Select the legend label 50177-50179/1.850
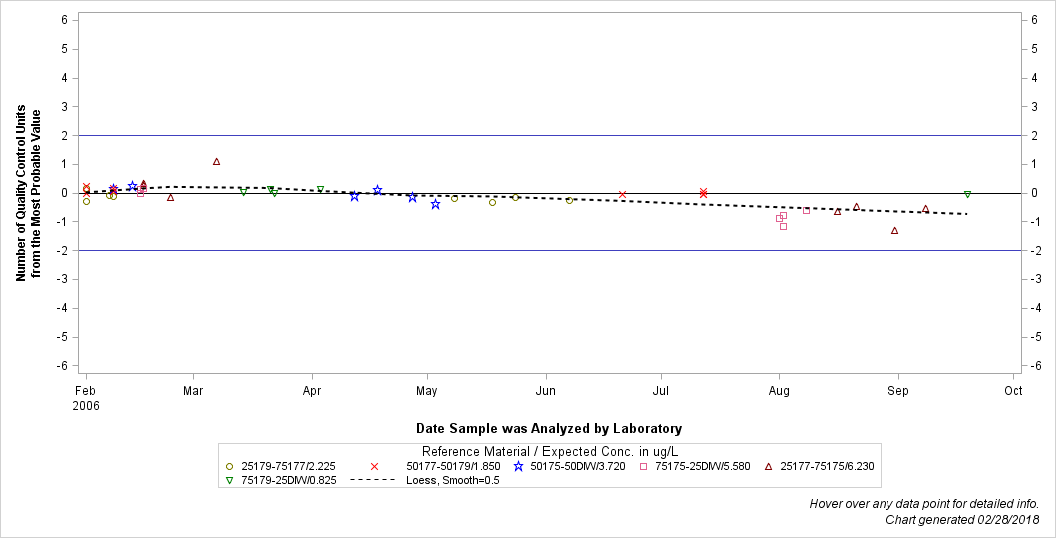 tap(453, 466)
